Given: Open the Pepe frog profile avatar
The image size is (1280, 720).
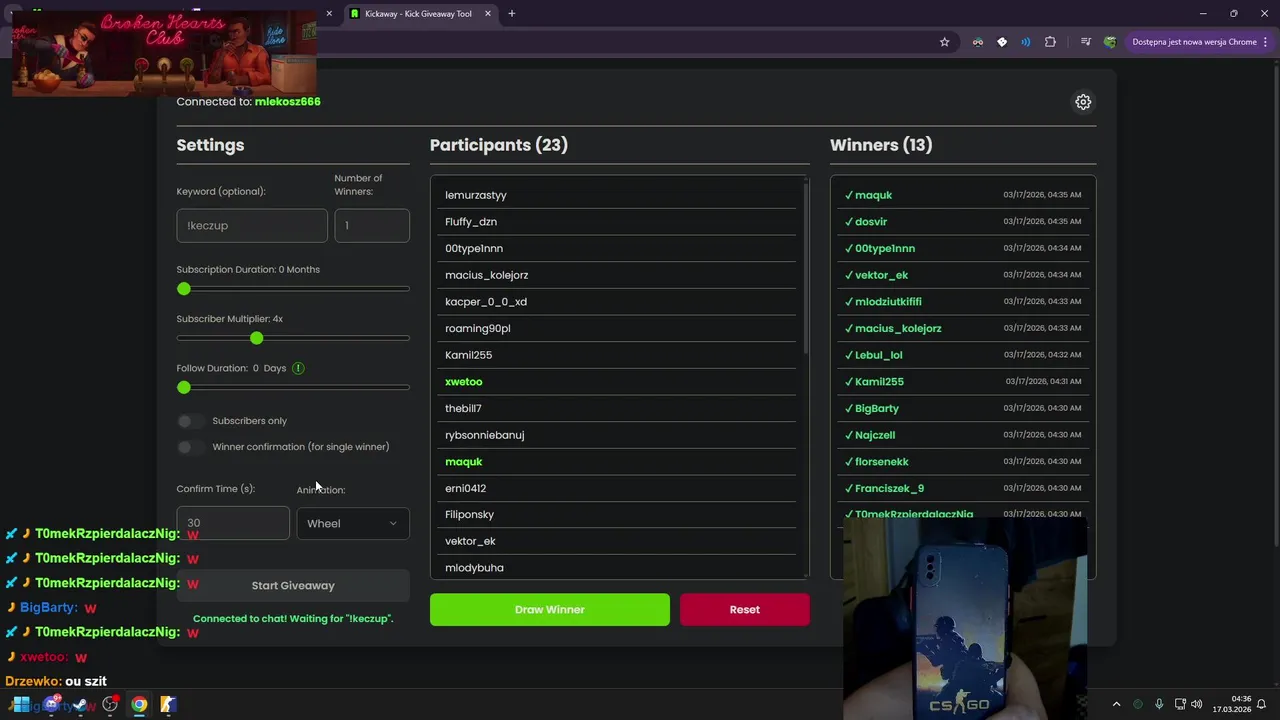Looking at the screenshot, I should 1110,42.
